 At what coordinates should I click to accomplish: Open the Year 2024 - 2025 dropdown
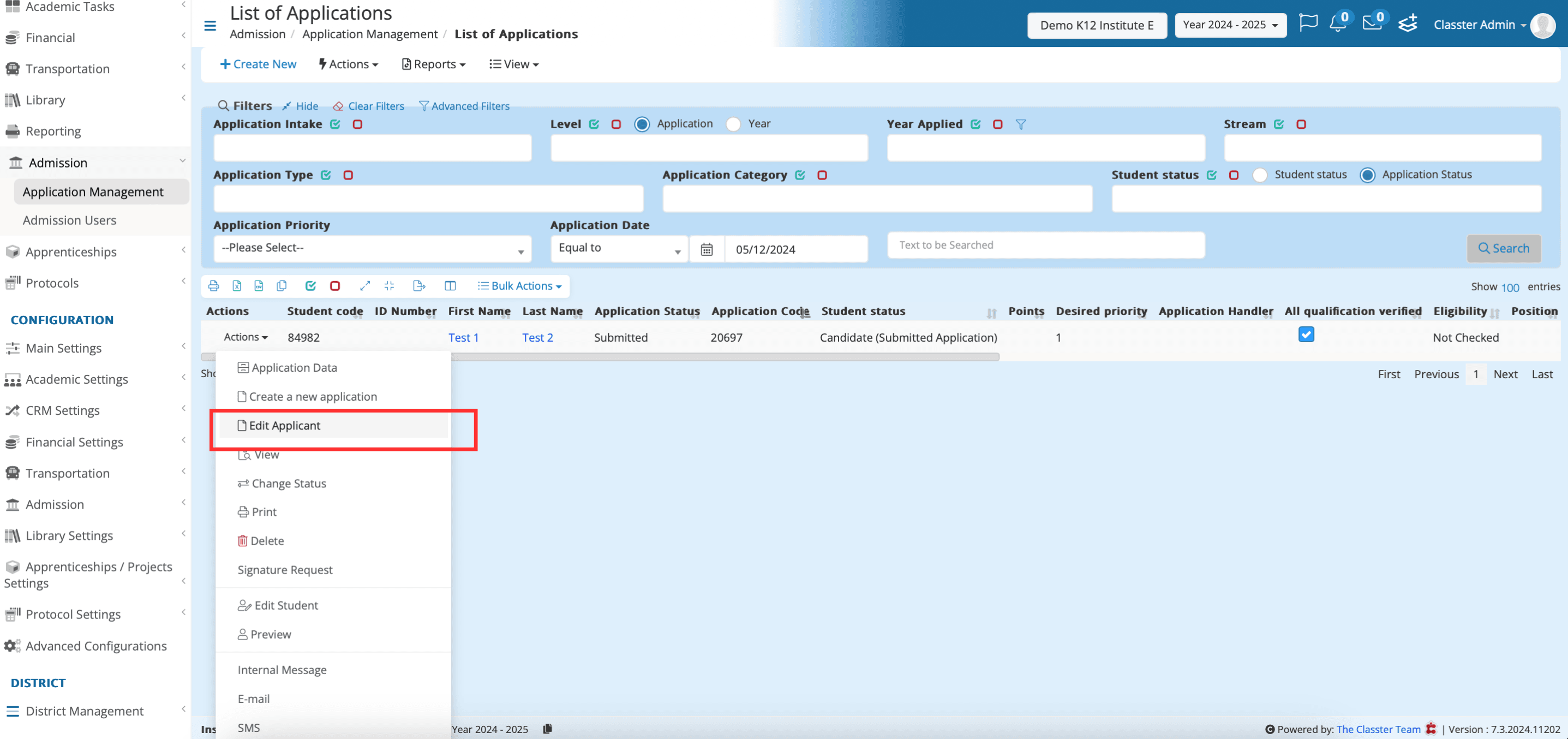pos(1230,25)
